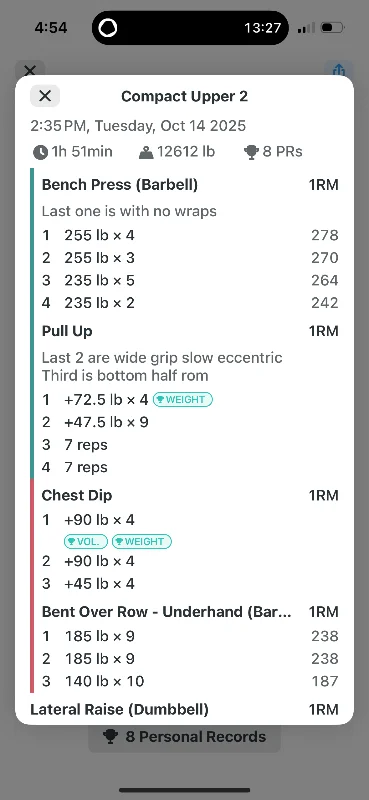Tap the WEIGHT badge on Pull Up set 1
Viewport: 369px width, 800px height.
coord(183,399)
